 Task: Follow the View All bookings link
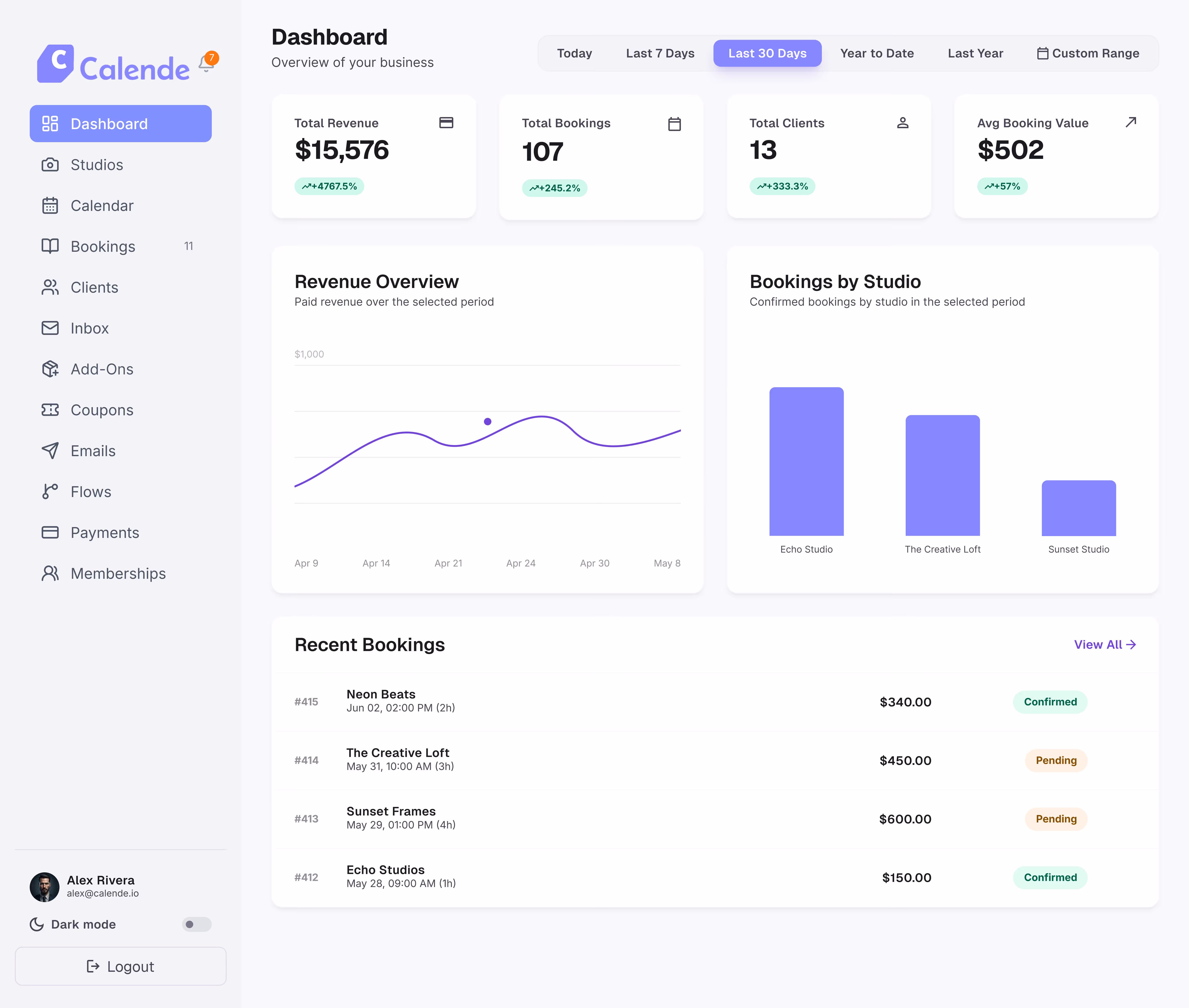[1105, 645]
